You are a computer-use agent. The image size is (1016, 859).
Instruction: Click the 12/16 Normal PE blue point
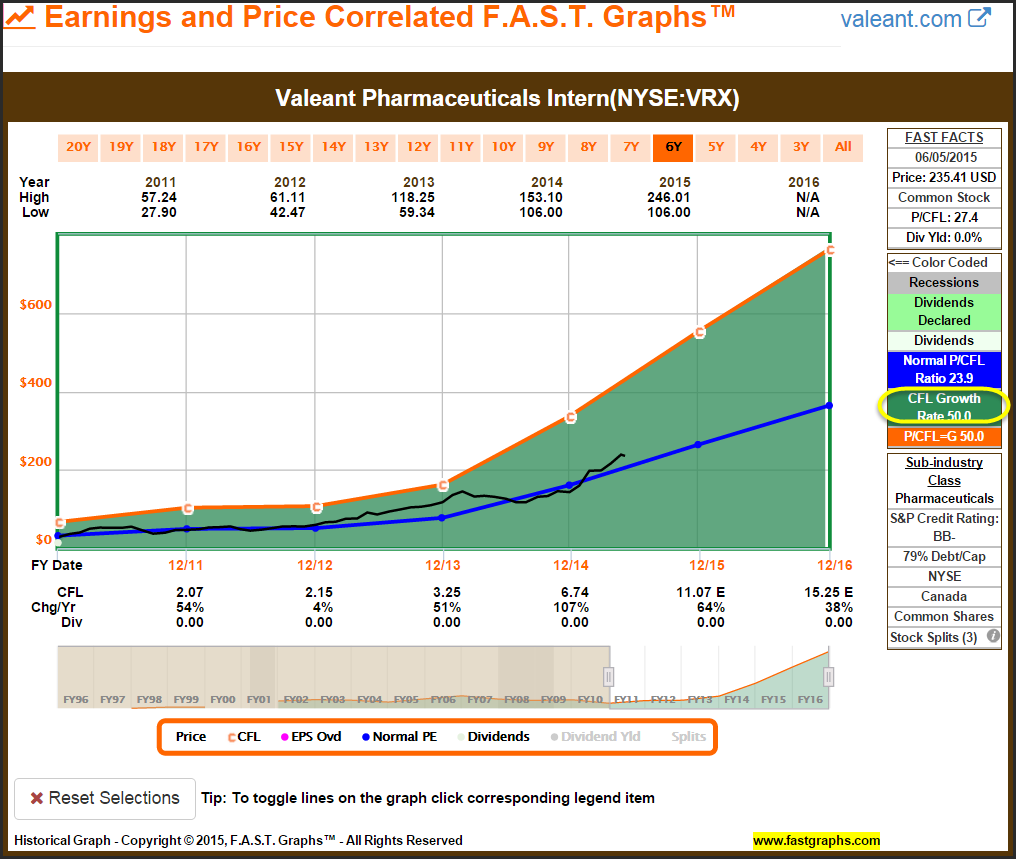tap(829, 406)
